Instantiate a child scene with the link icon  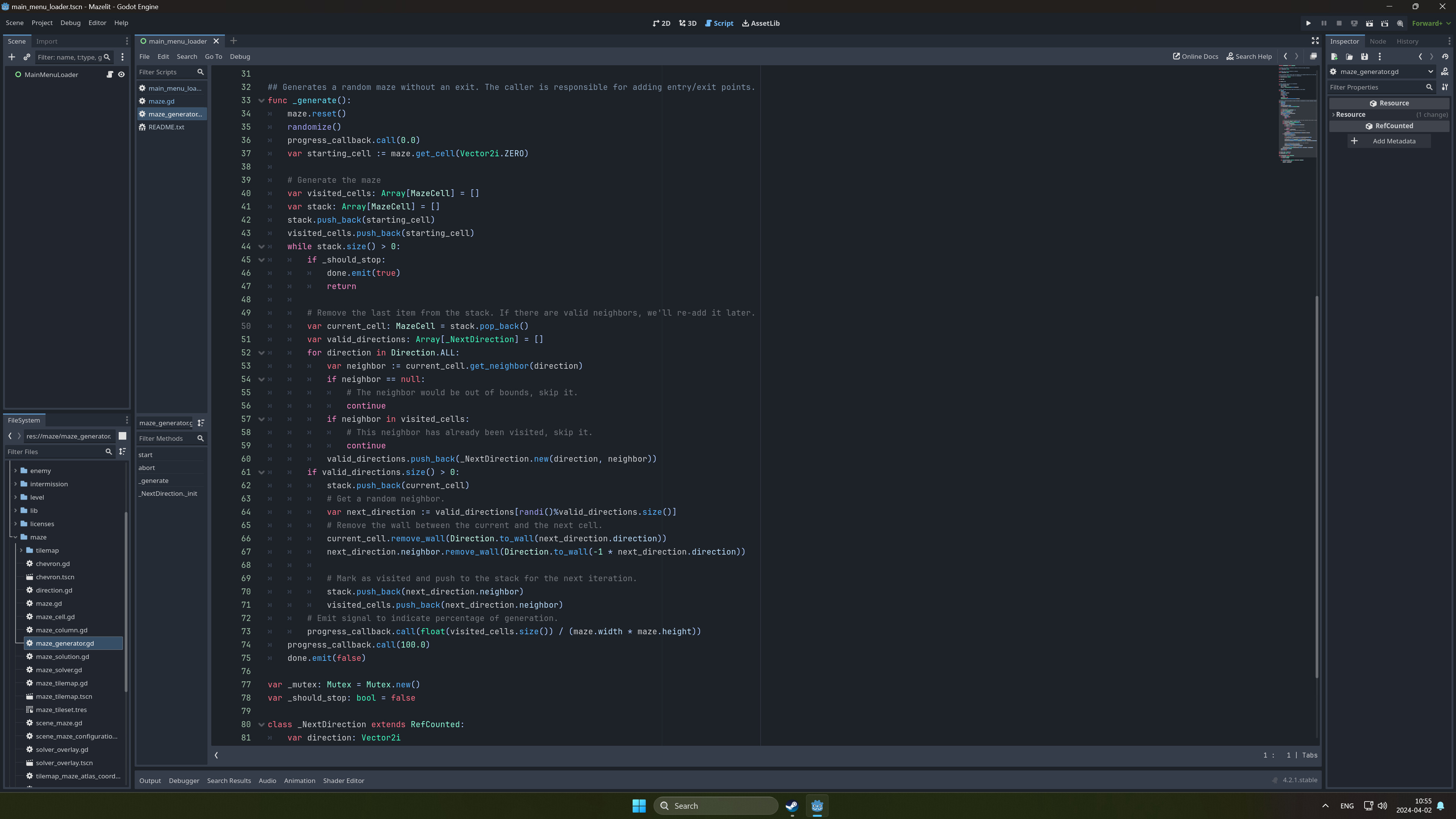(x=27, y=57)
